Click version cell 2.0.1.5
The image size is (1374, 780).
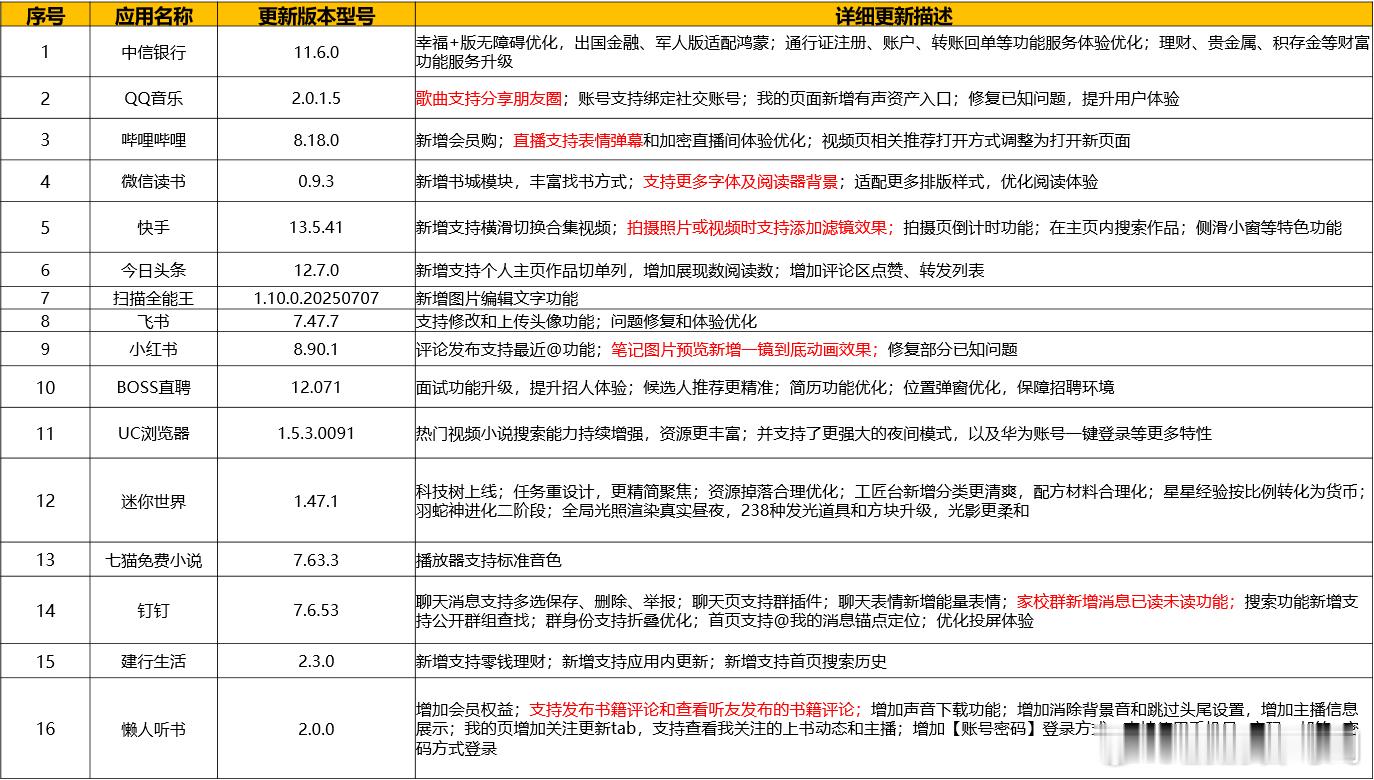pos(316,99)
